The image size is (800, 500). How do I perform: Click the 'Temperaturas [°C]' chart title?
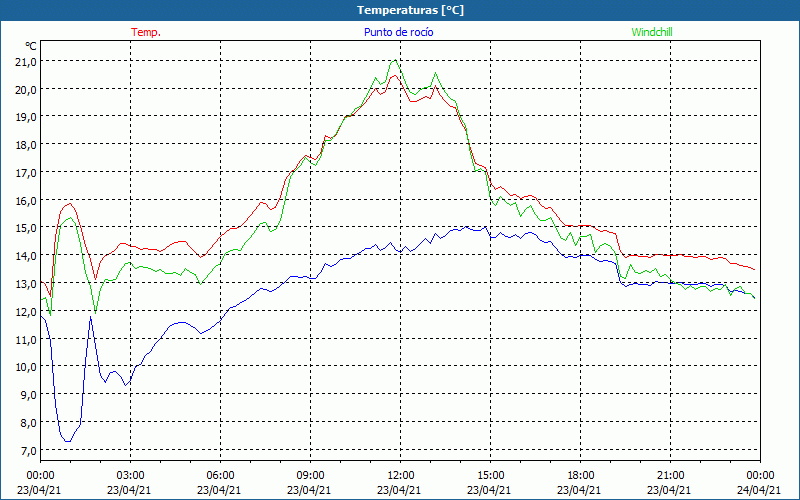tap(410, 10)
